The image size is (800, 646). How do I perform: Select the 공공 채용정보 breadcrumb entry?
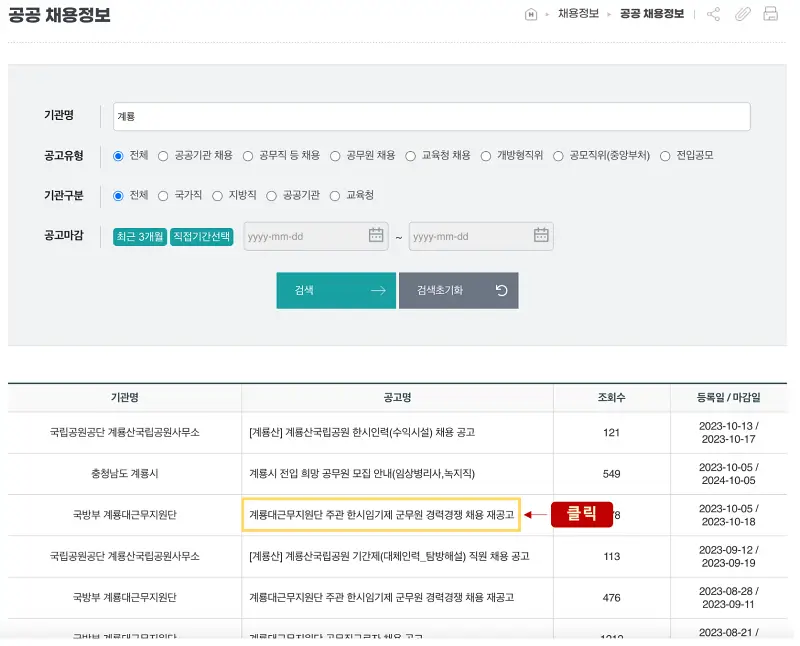pyautogui.click(x=652, y=15)
